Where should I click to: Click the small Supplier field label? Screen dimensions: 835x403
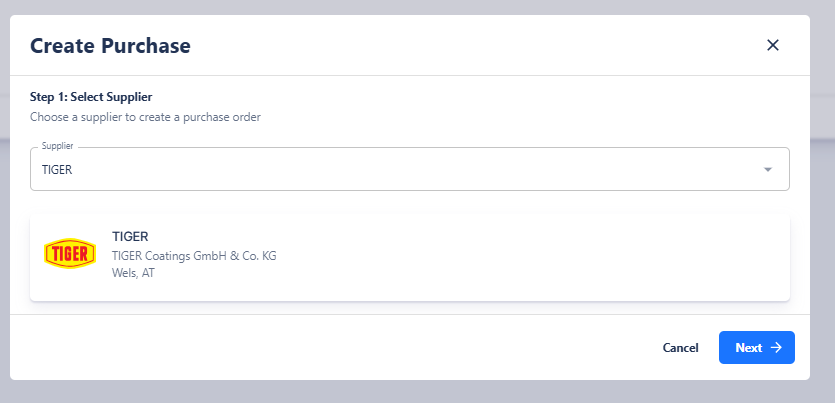(58, 146)
